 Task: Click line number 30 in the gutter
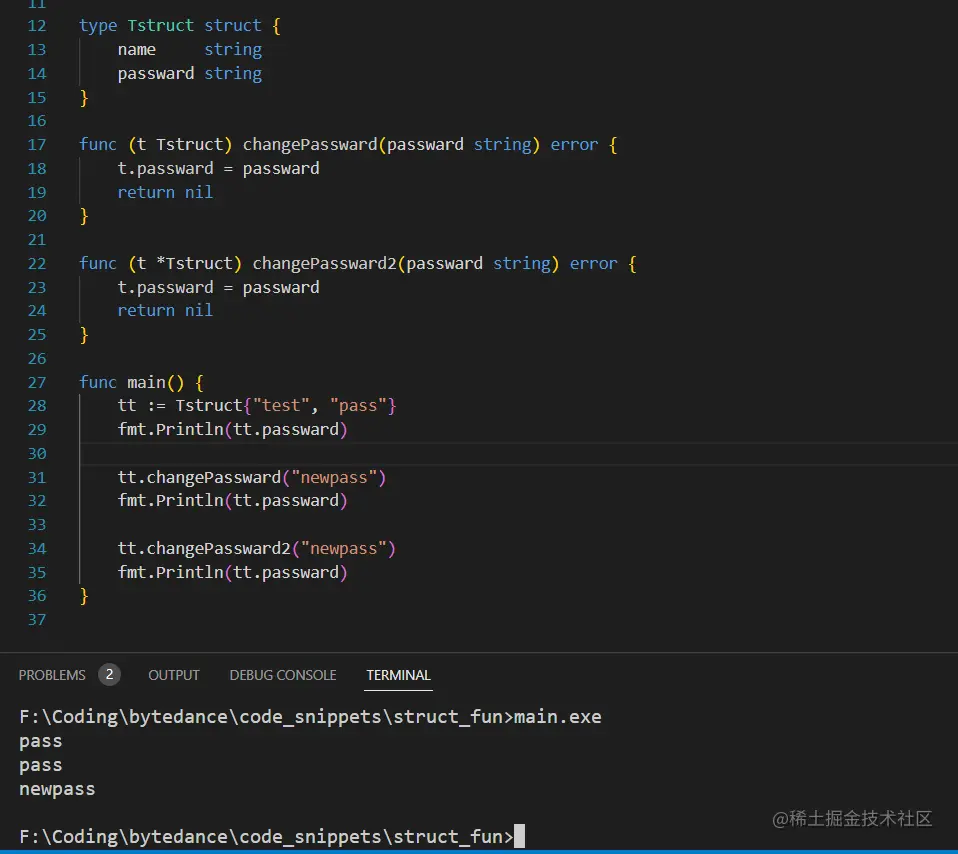37,454
